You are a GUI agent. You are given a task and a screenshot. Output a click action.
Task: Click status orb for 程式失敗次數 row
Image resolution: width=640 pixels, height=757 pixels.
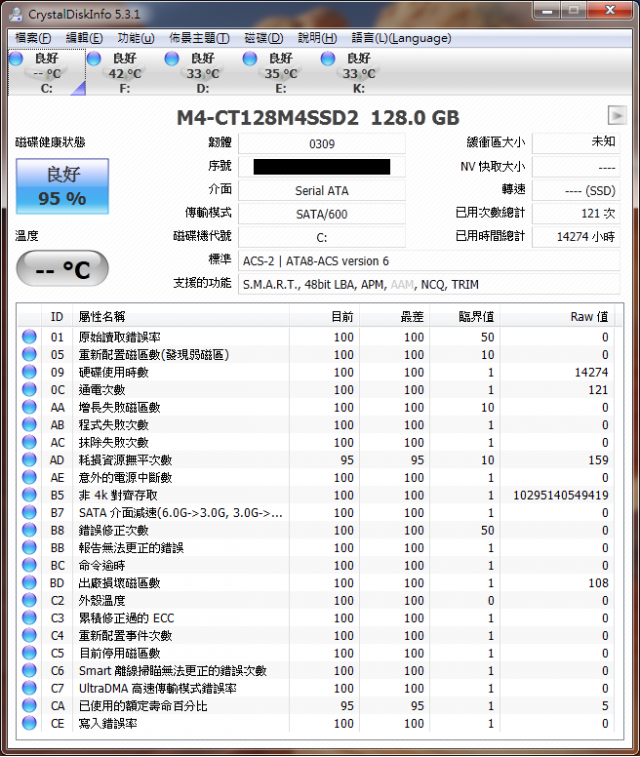pyautogui.click(x=29, y=424)
